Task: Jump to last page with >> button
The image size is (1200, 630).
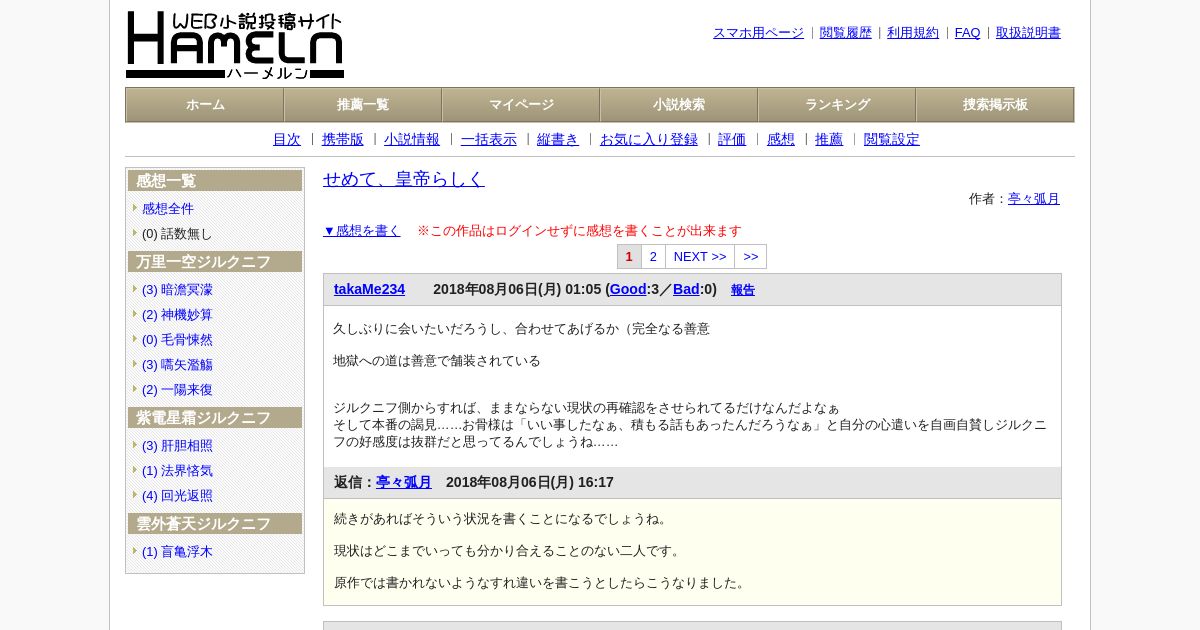Action: pyautogui.click(x=751, y=257)
